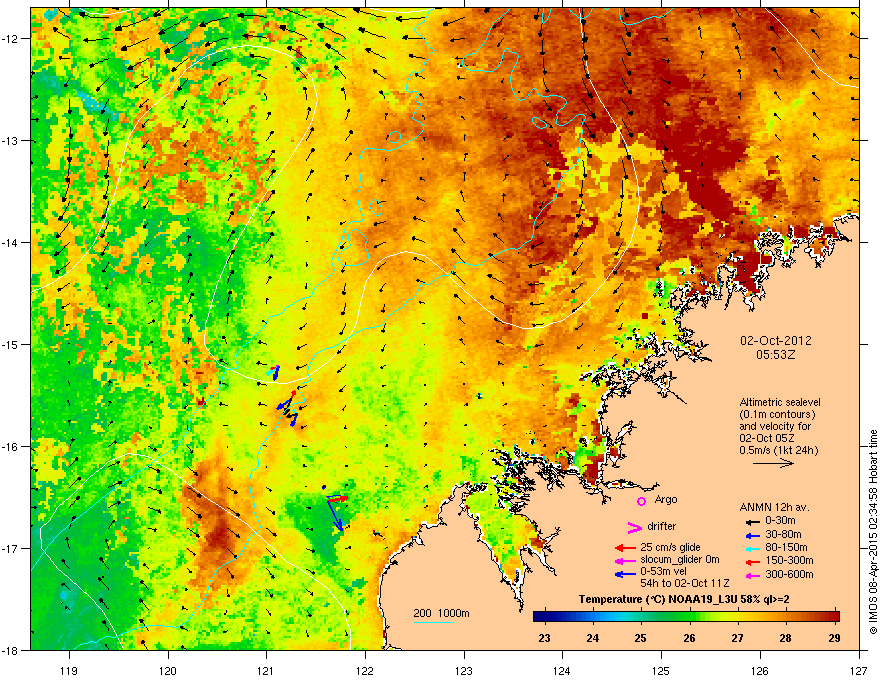This screenshot has width=880, height=680.
Task: Click the magenta Argo circle marker in legend
Action: pyautogui.click(x=641, y=501)
